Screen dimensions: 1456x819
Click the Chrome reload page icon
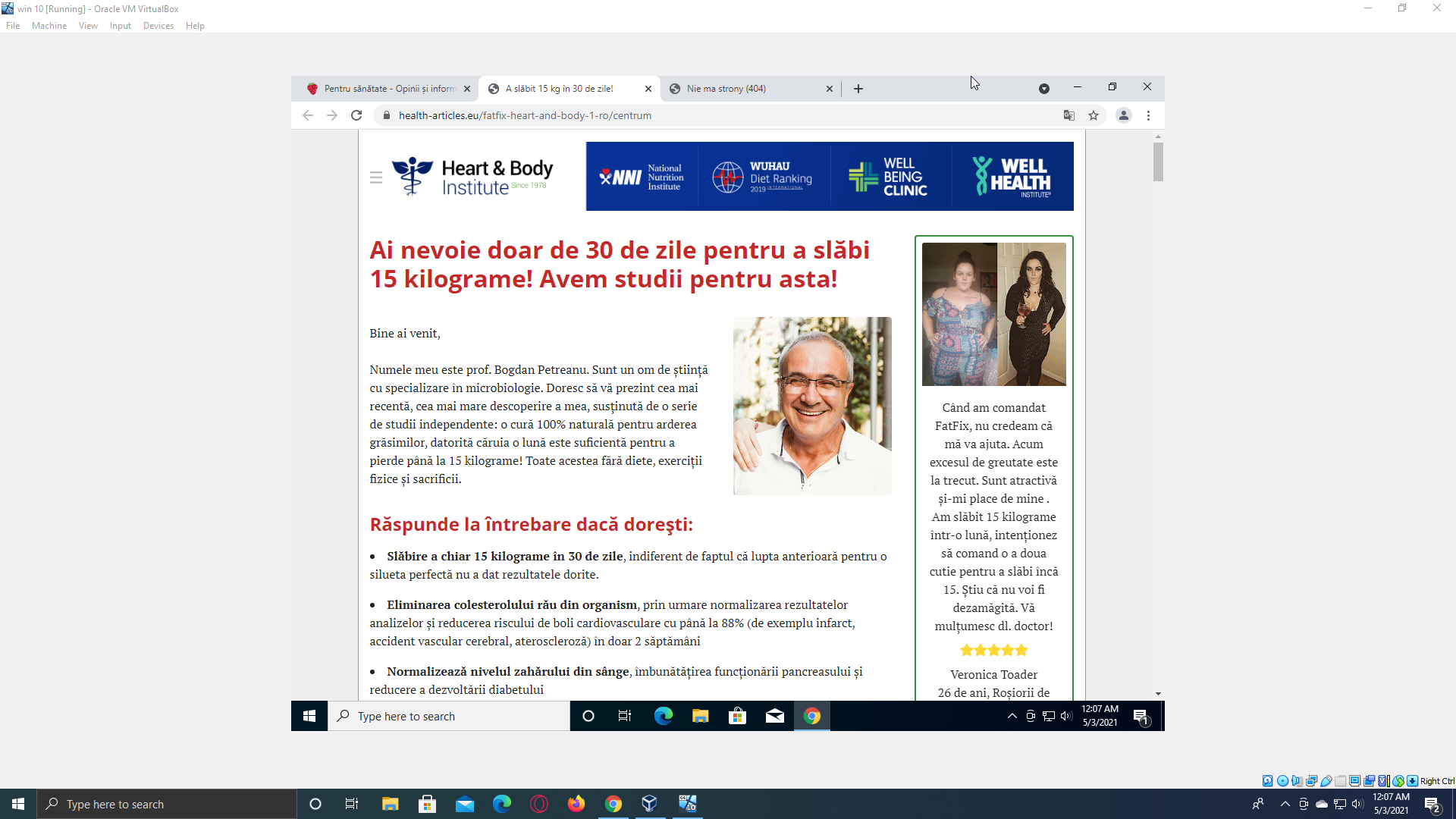356,115
